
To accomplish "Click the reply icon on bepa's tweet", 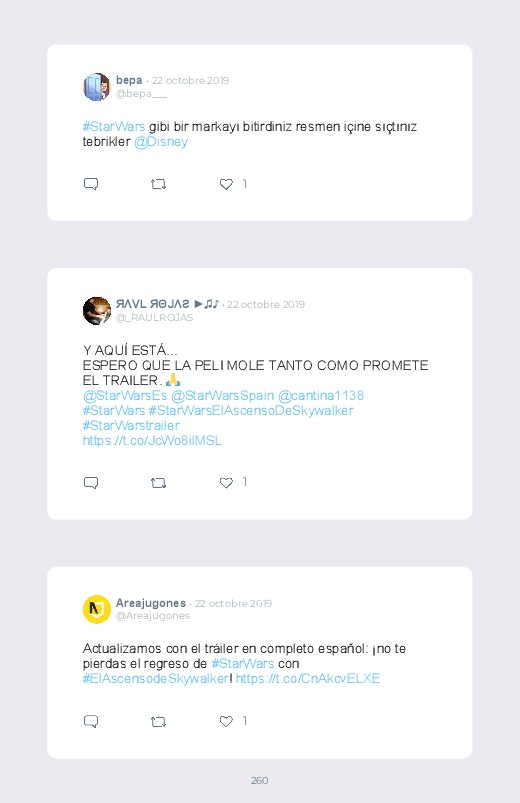I will coord(91,184).
